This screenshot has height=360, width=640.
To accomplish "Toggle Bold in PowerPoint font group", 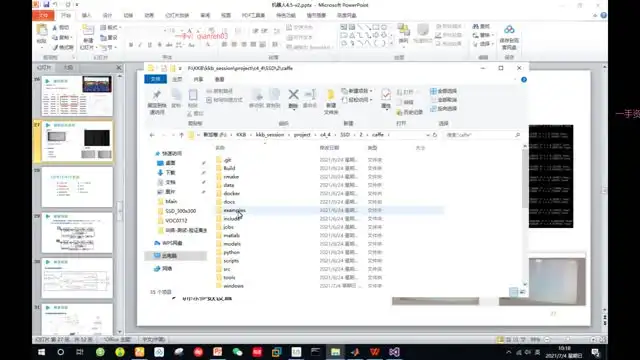I will coord(131,45).
